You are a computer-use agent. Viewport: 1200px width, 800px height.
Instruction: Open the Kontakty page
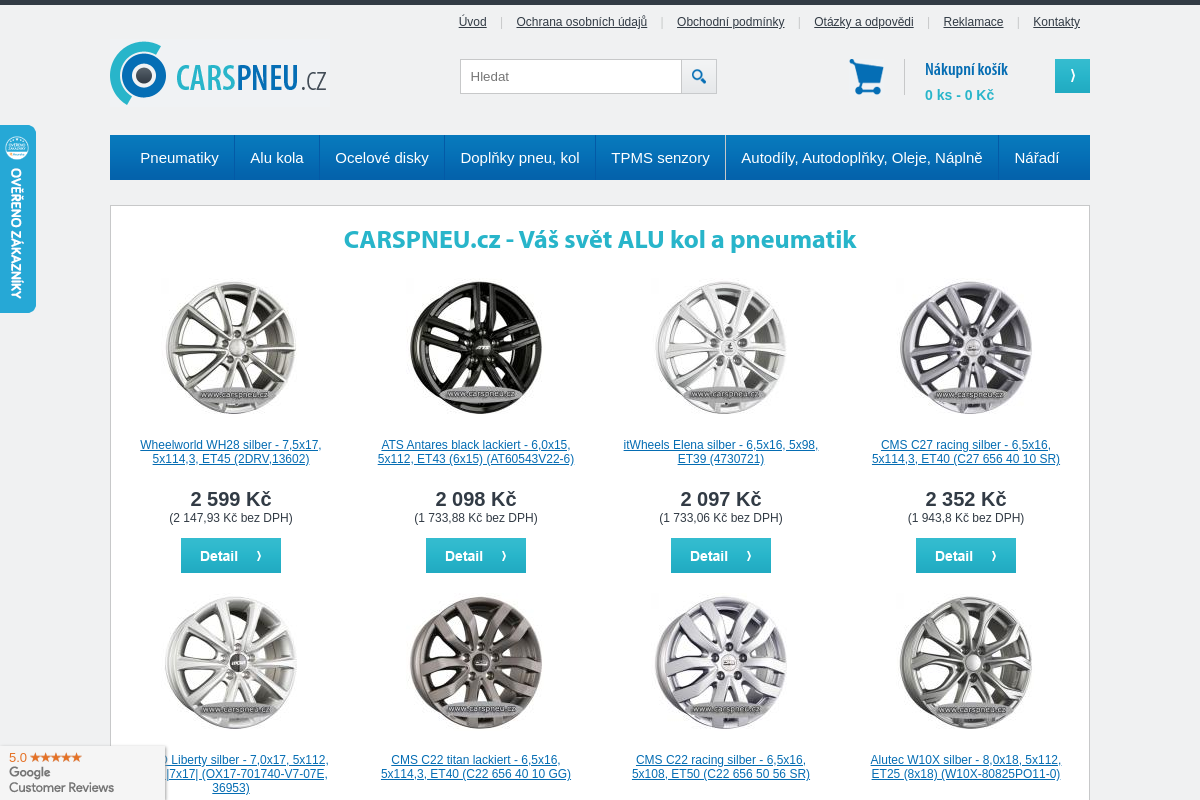[1056, 21]
